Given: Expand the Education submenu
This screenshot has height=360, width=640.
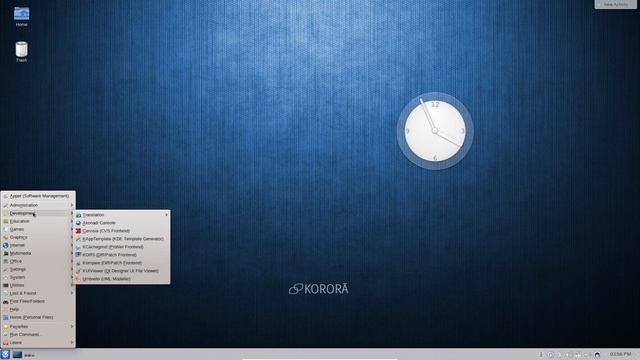Looking at the screenshot, I should tap(38, 221).
